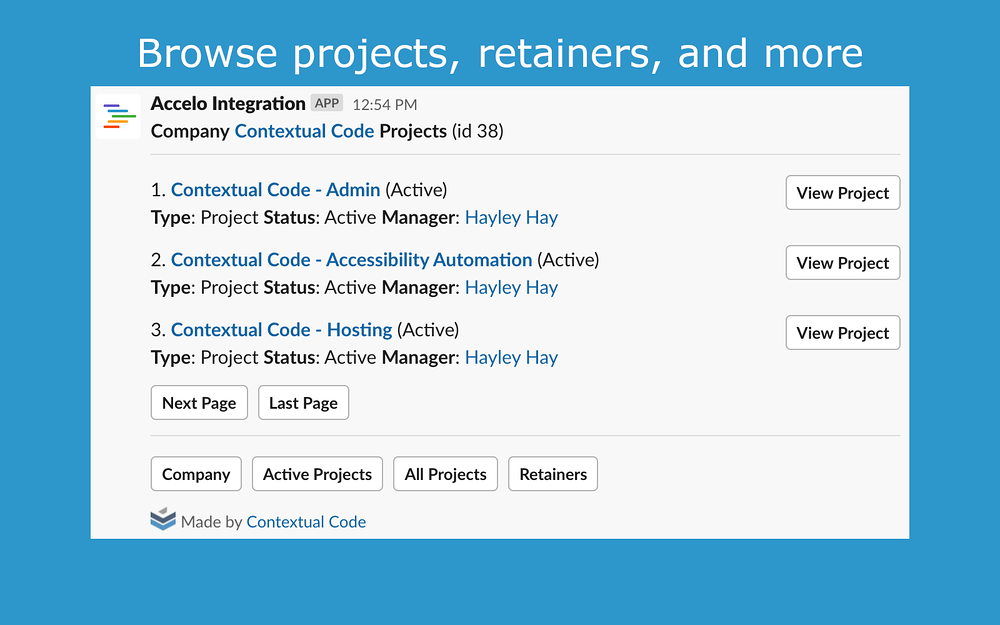The height and width of the screenshot is (625, 1000).
Task: Jump to the Last Page of projects
Action: (304, 403)
